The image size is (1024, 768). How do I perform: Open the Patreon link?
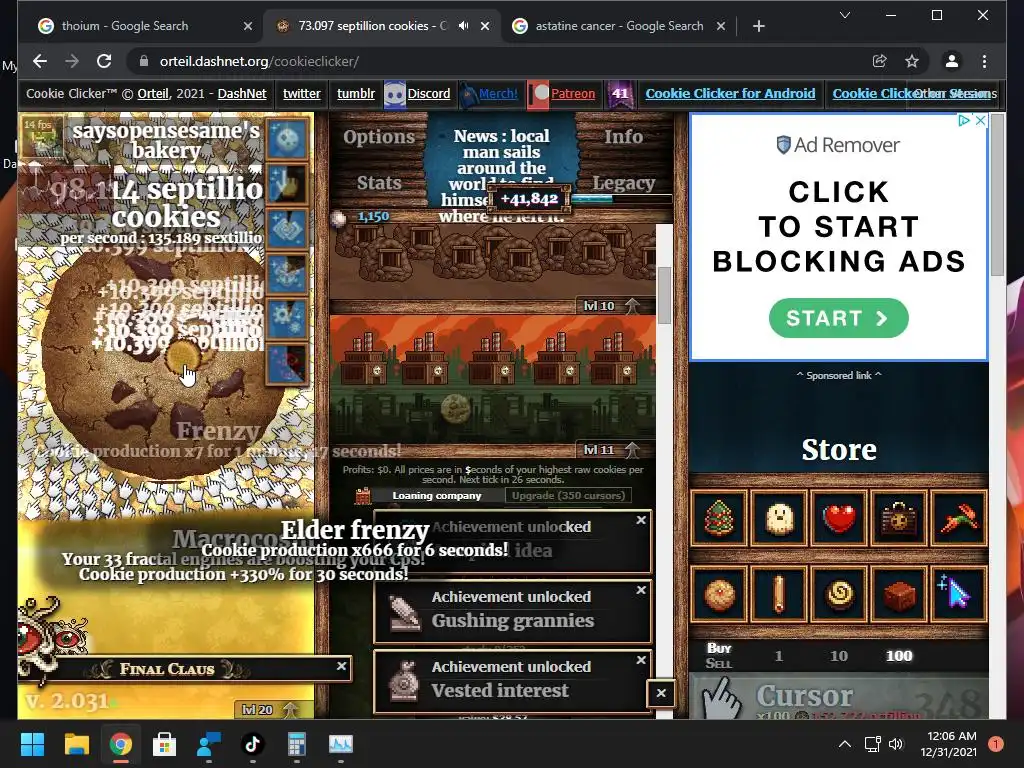[x=573, y=93]
